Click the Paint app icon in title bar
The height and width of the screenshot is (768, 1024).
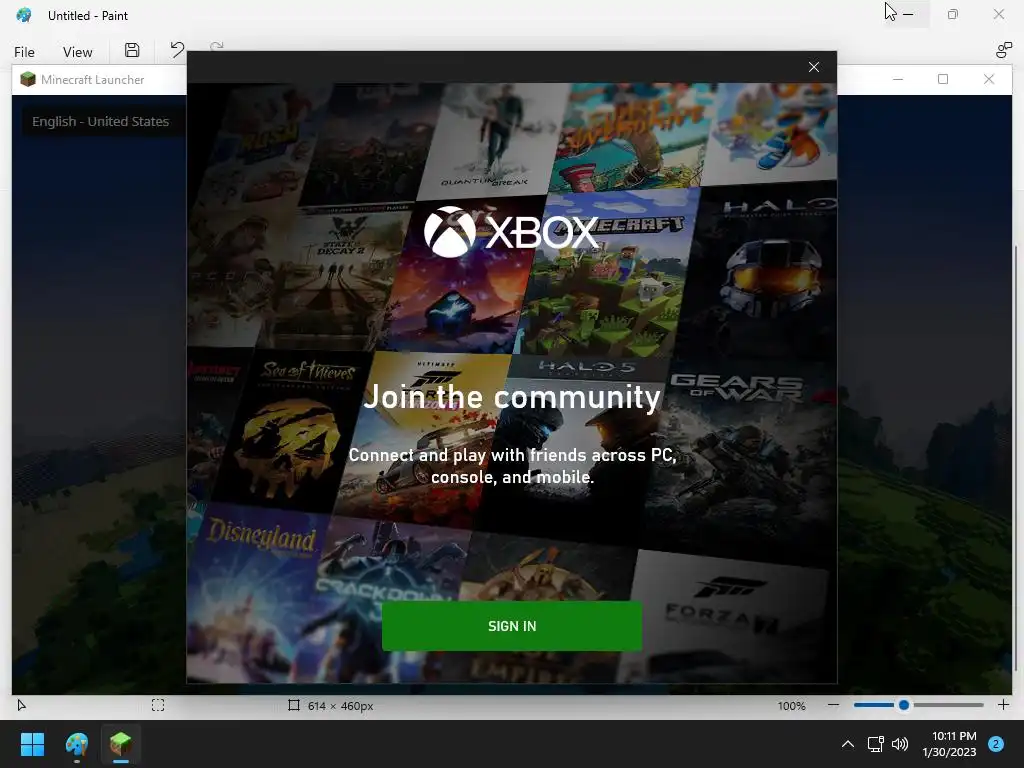click(24, 15)
